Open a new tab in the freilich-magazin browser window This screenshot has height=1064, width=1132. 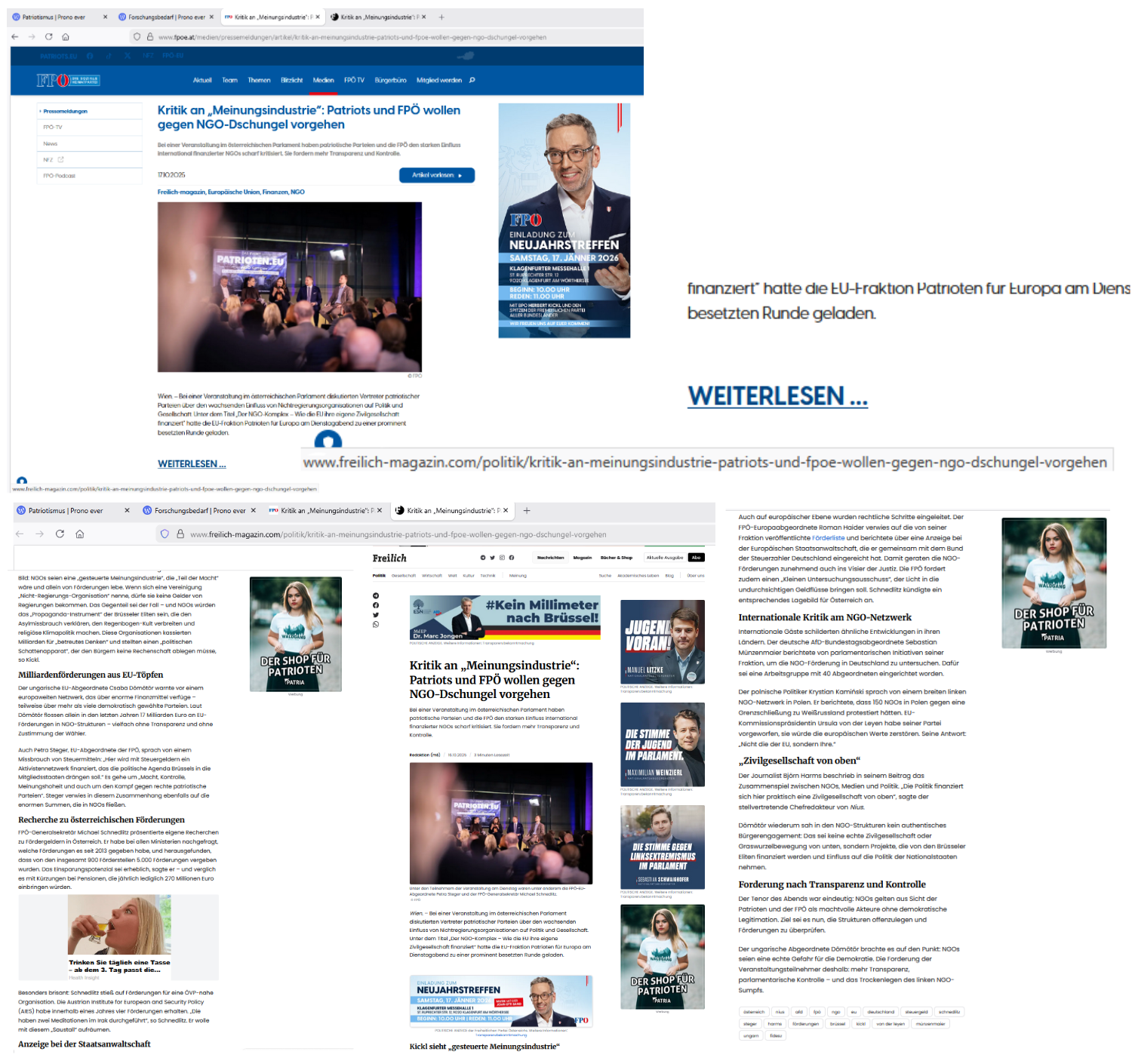(527, 511)
